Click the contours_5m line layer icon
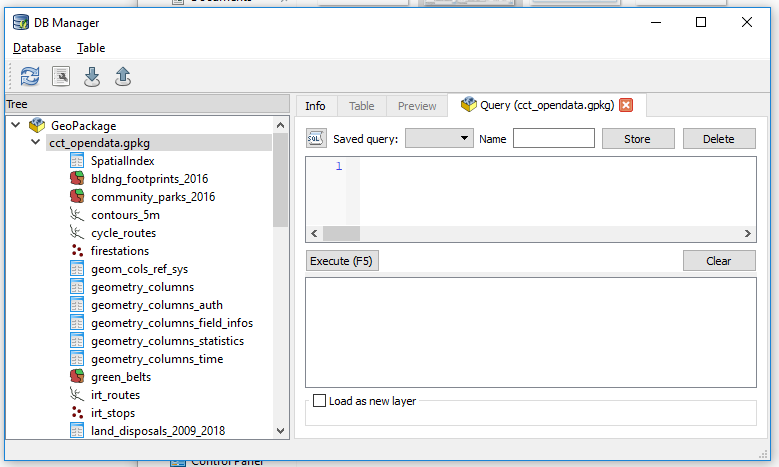The width and height of the screenshot is (779, 467). pyautogui.click(x=77, y=215)
